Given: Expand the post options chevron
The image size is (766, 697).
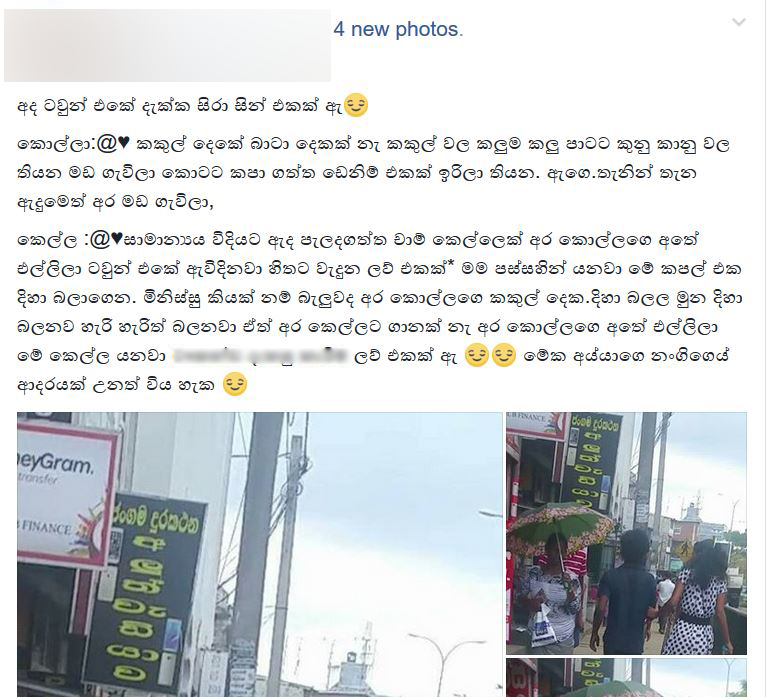Looking at the screenshot, I should coord(739,22).
